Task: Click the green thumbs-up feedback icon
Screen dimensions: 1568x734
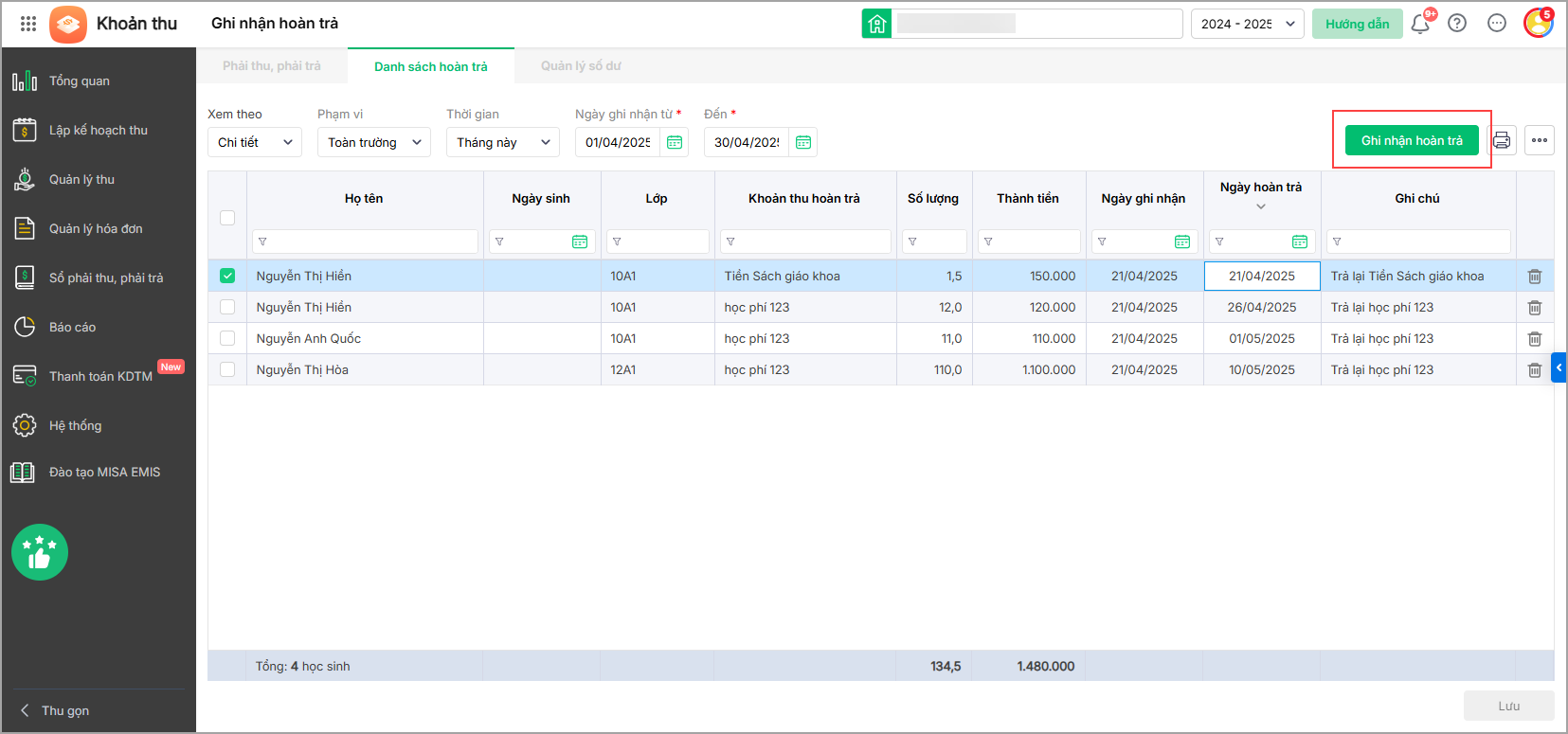Action: click(40, 552)
